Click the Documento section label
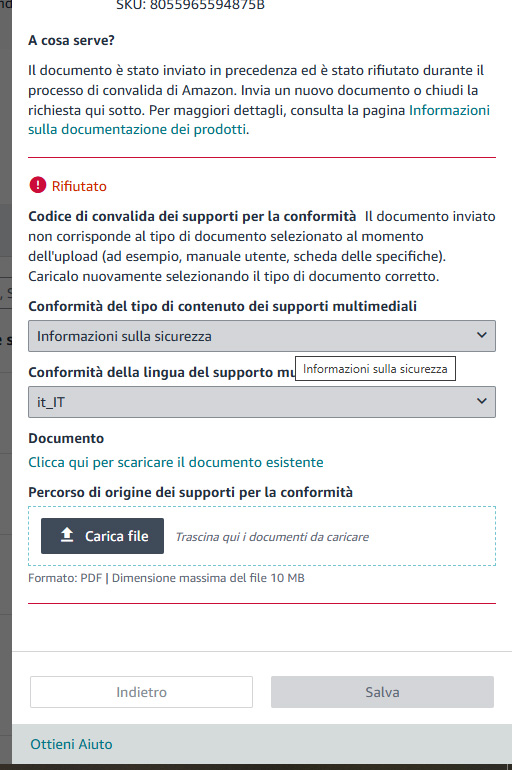512x770 pixels. click(66, 438)
